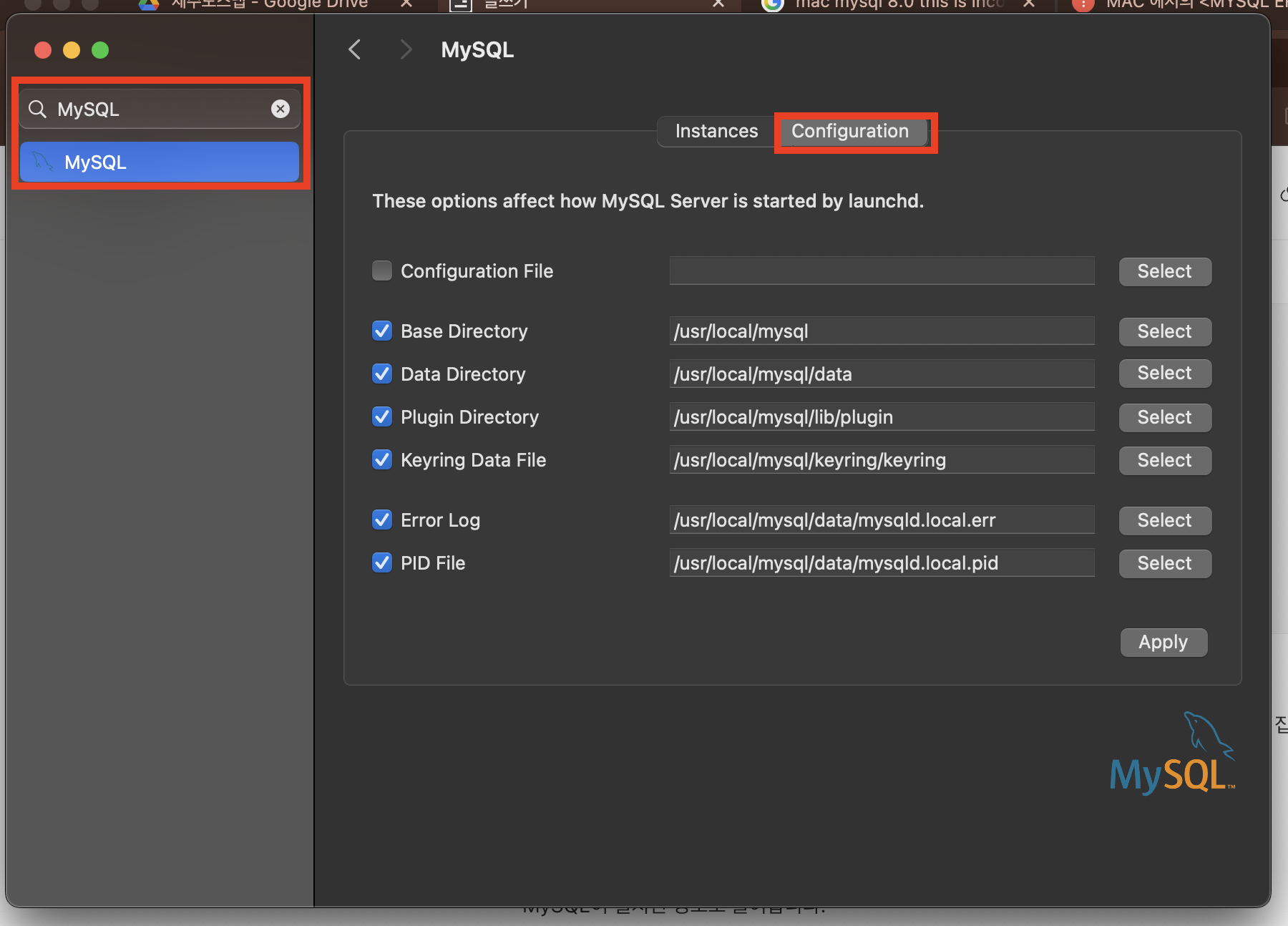Uncheck the Base Directory checkbox
Image resolution: width=1288 pixels, height=926 pixels.
[x=382, y=331]
